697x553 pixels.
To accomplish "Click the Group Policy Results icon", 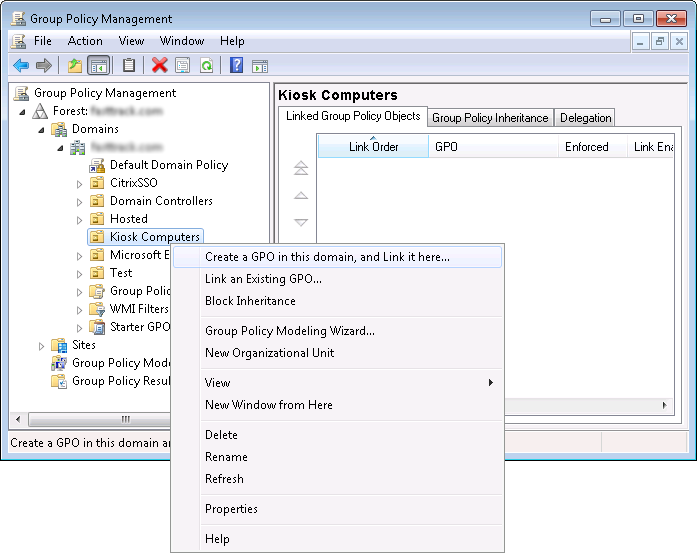I will [x=59, y=381].
